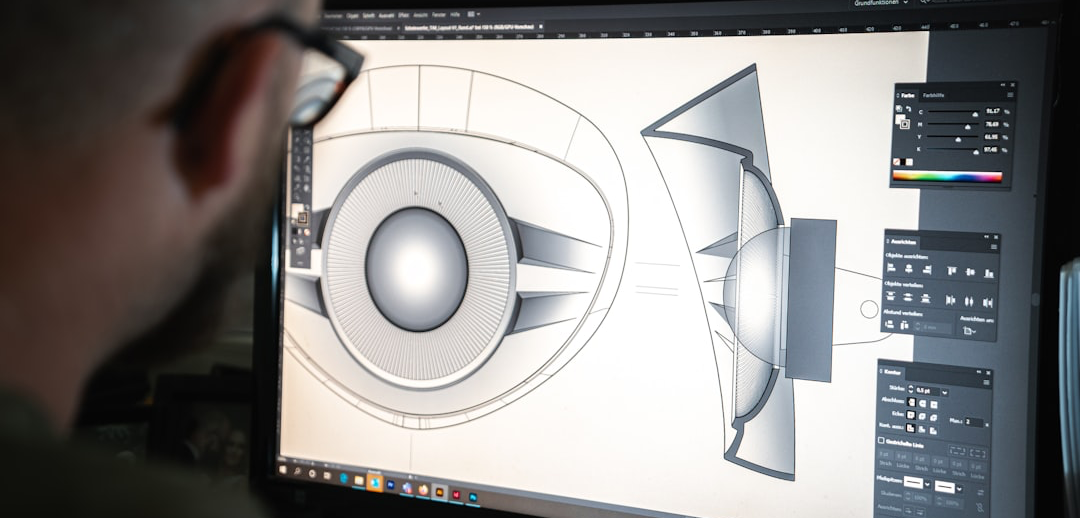Swap fill and stroke in Farbe panel
Screen dimensions: 1080x518
click(908, 109)
